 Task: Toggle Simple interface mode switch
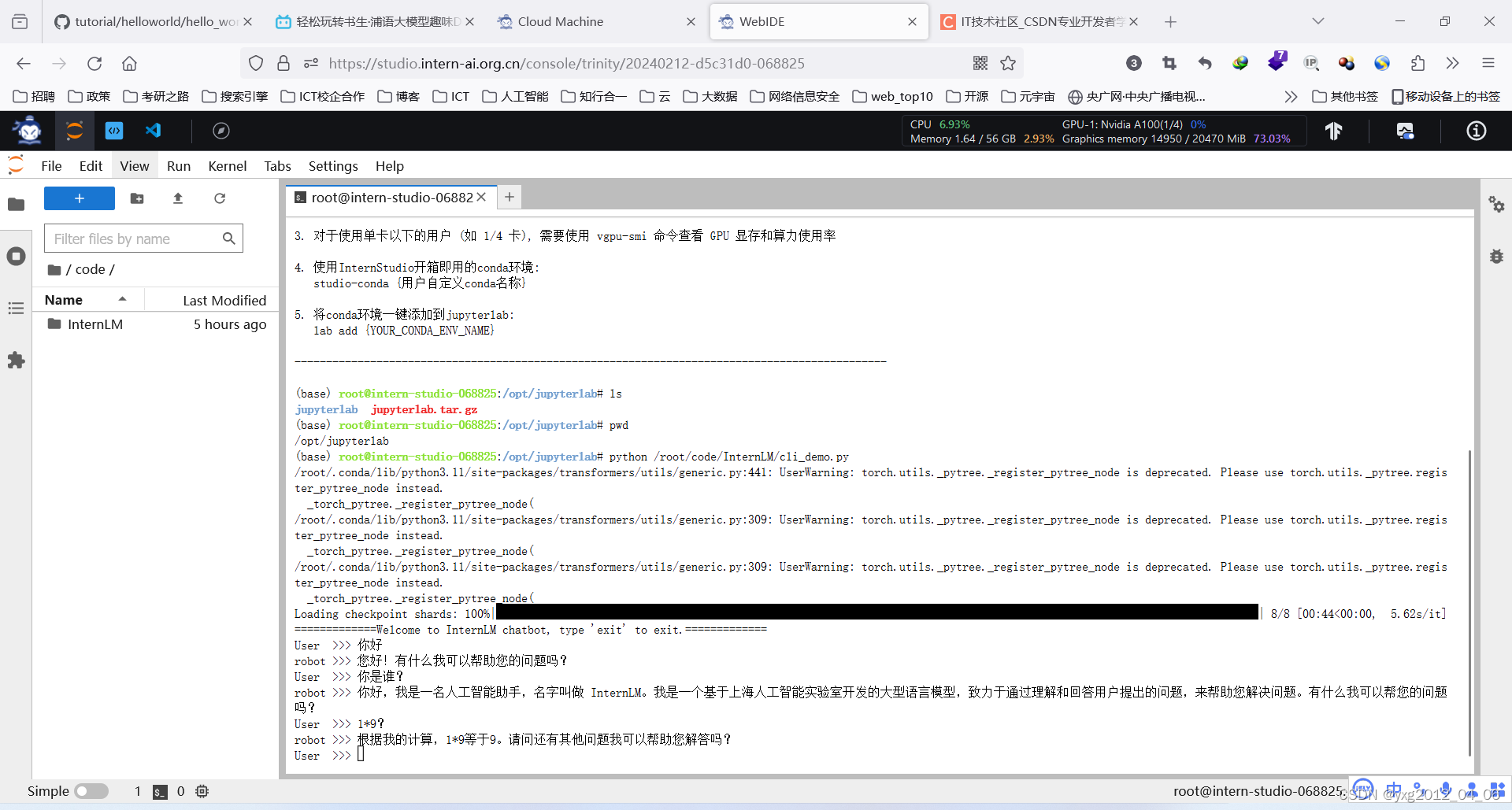[91, 791]
